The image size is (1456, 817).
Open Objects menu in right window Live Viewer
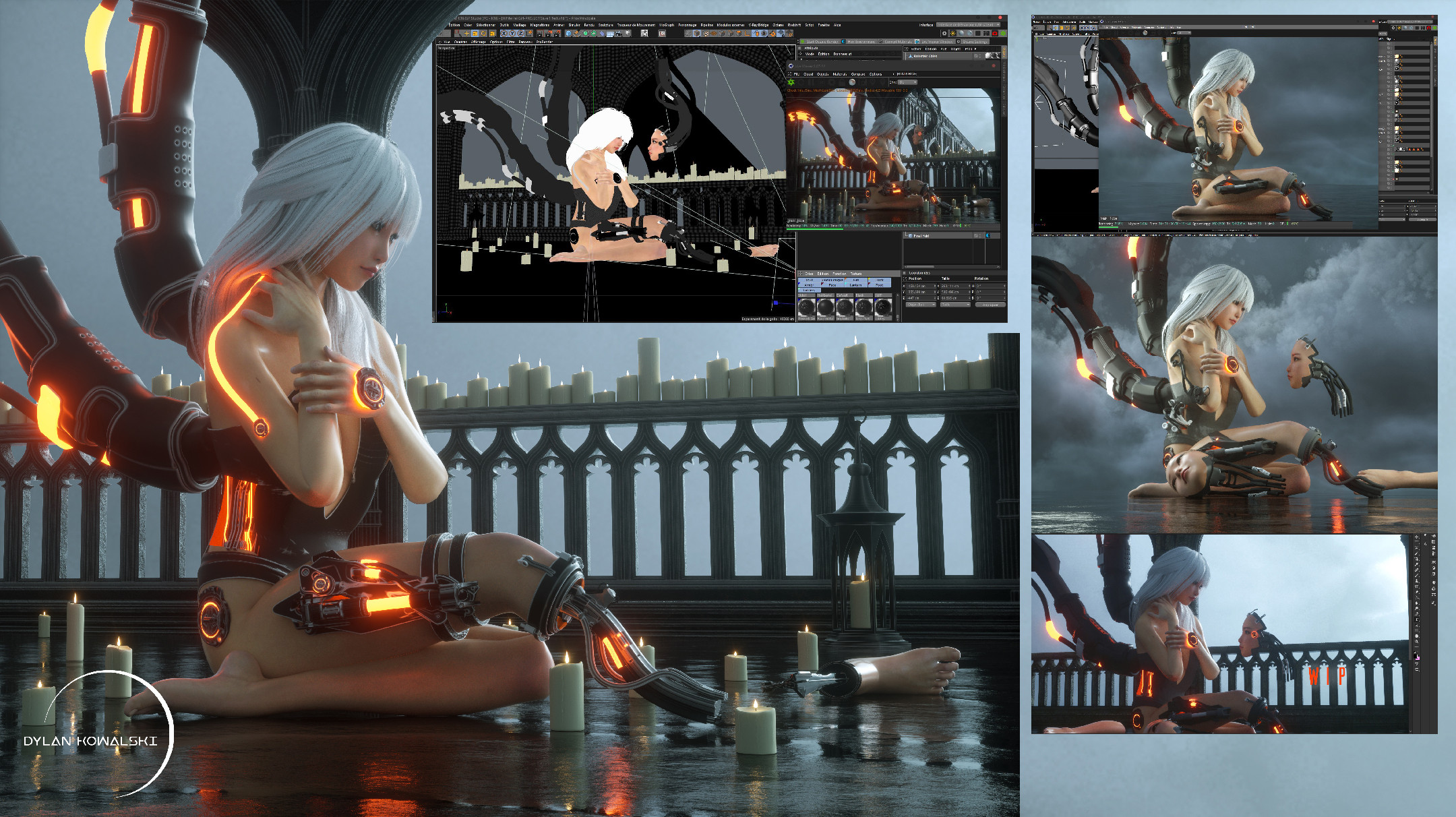tap(1124, 27)
